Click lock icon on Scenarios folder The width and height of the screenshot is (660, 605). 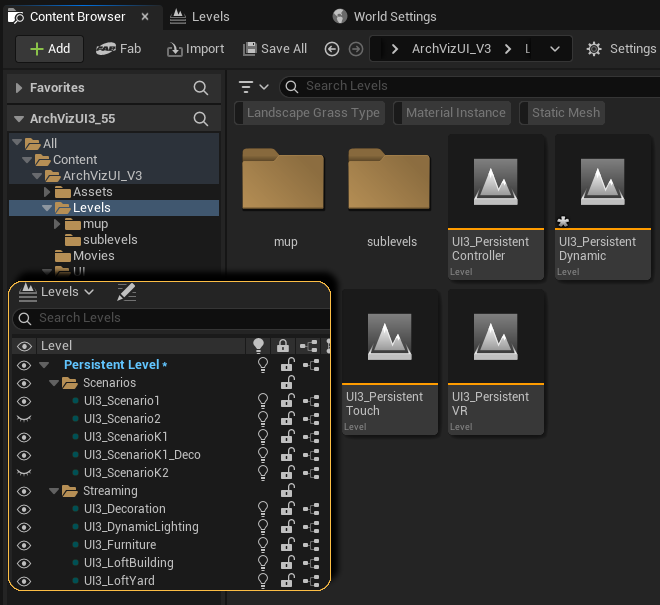288,383
